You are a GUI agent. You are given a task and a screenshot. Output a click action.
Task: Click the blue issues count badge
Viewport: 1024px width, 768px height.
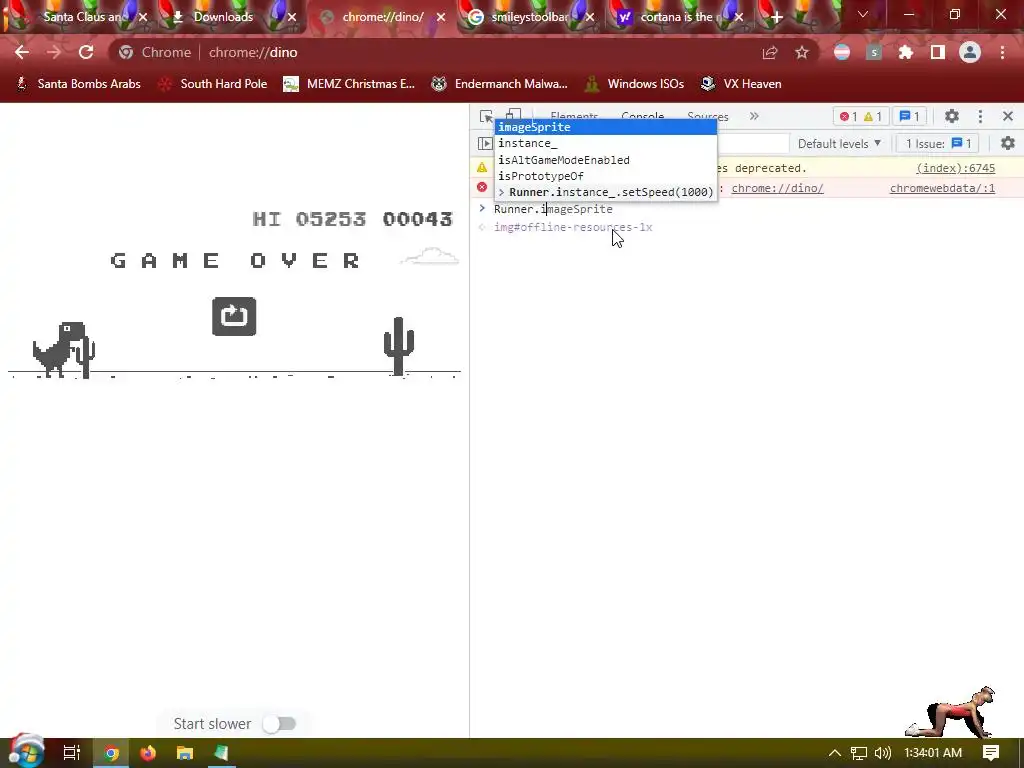click(910, 116)
